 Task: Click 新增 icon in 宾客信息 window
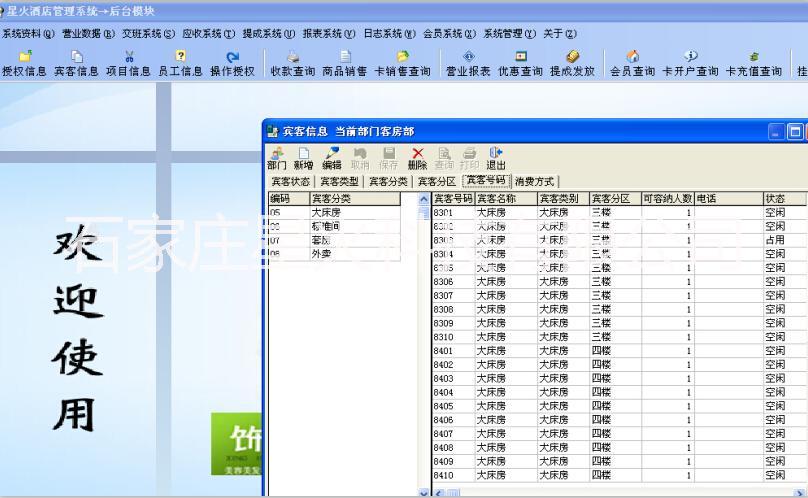[304, 159]
